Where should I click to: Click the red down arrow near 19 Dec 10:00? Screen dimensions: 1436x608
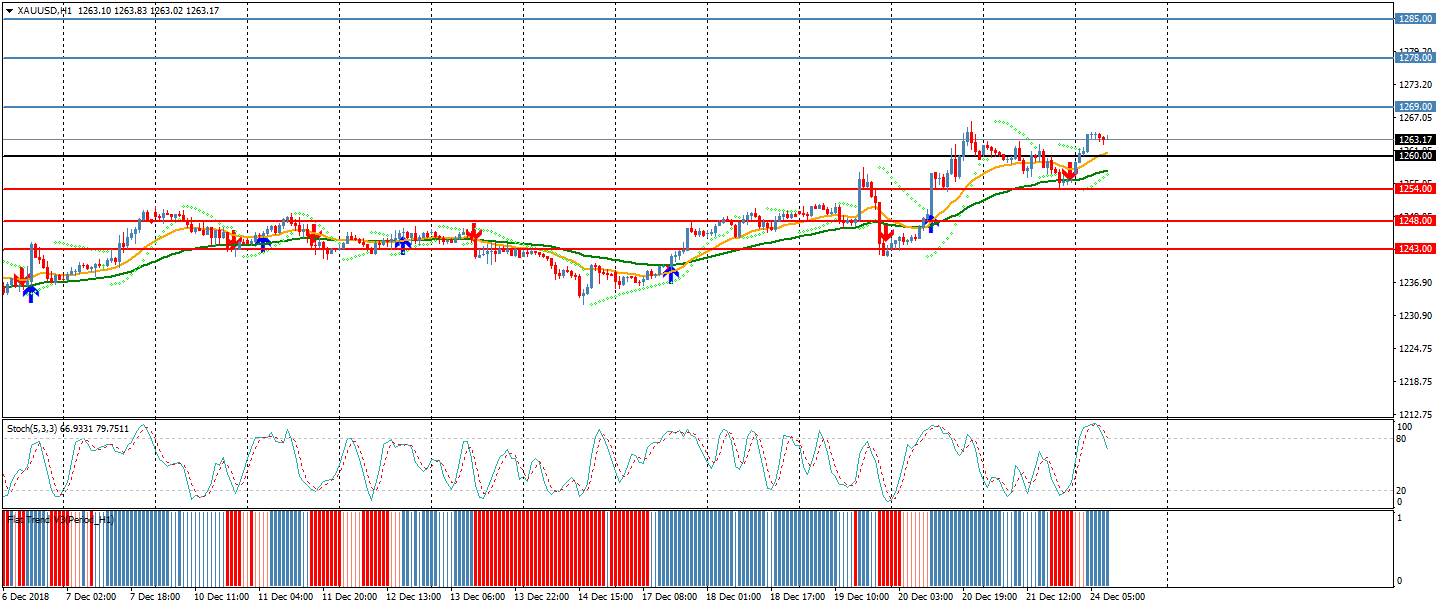pyautogui.click(x=885, y=236)
